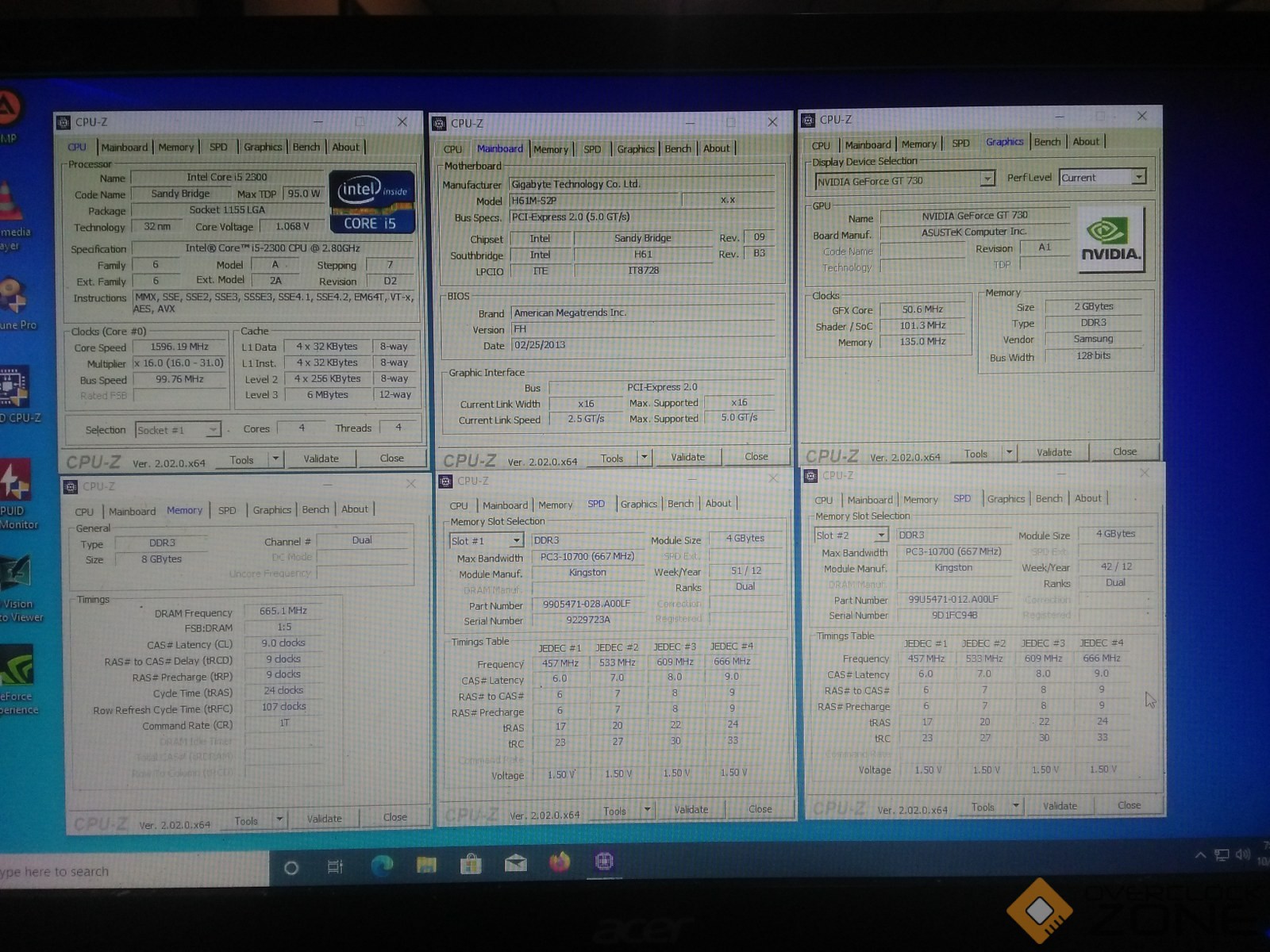Open the Tools dropdown arrow in CPU window
Image resolution: width=1270 pixels, height=952 pixels.
click(x=275, y=459)
